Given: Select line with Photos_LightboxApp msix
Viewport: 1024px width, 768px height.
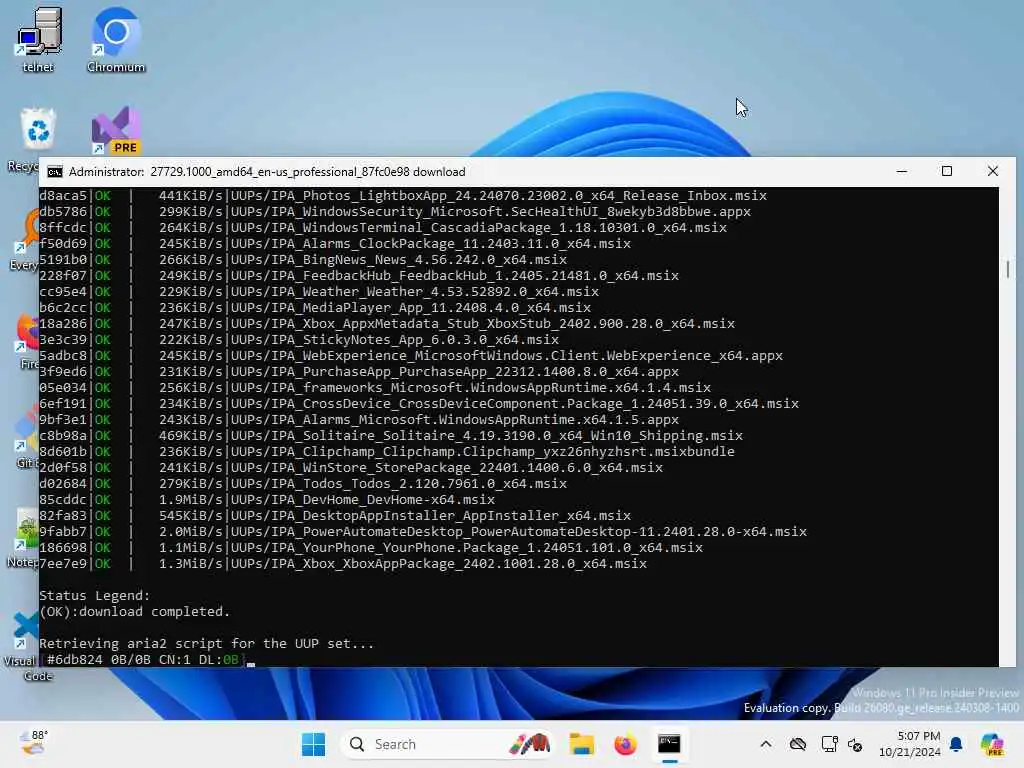Looking at the screenshot, I should [402, 195].
